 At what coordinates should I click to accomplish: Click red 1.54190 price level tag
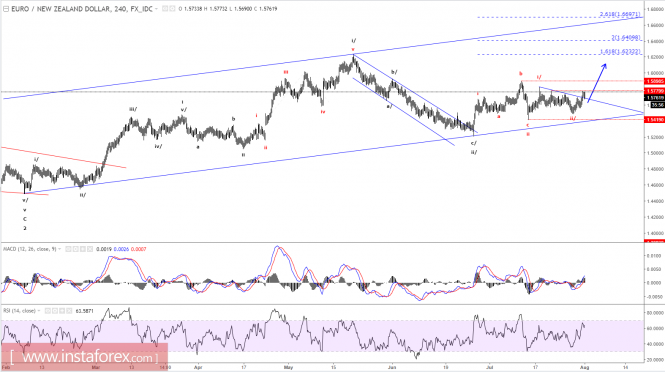click(x=654, y=120)
